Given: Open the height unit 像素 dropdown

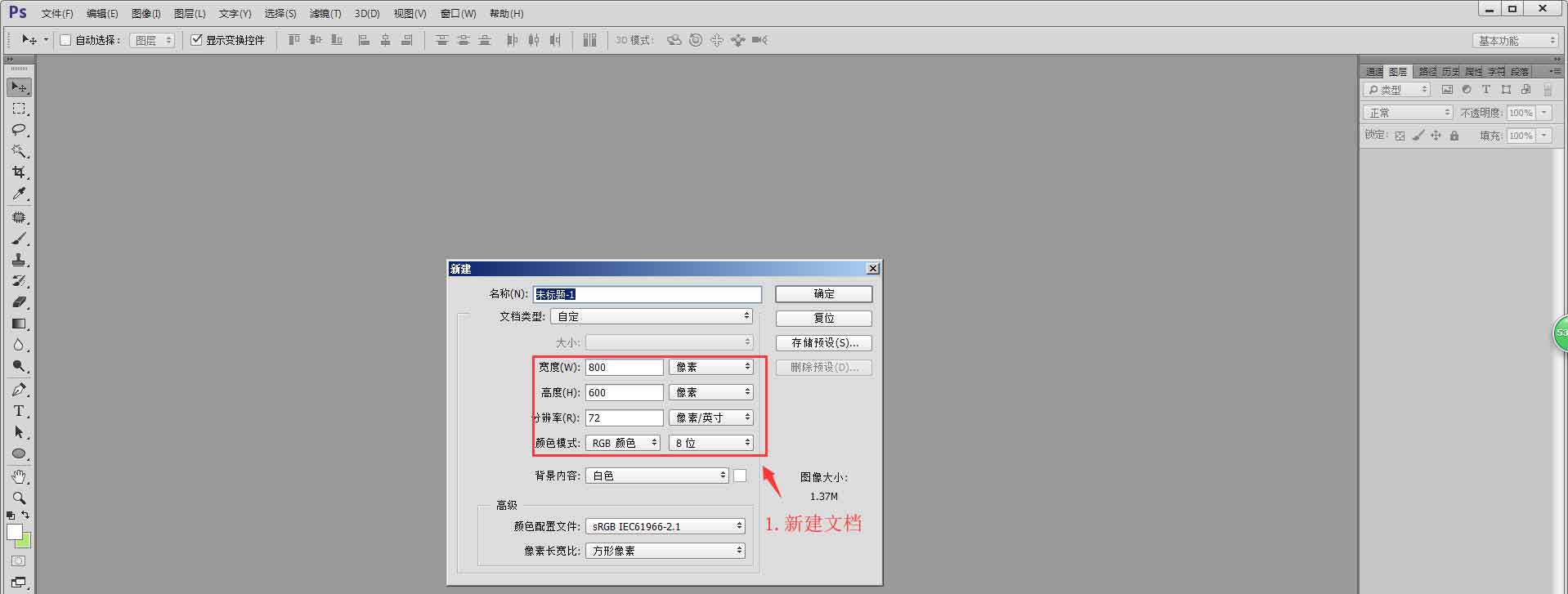Looking at the screenshot, I should click(x=710, y=392).
